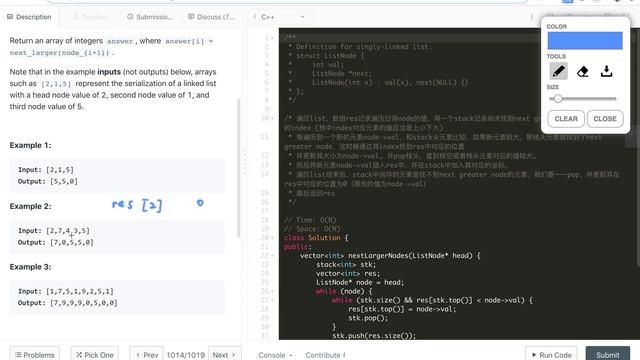Fold code at line 22 arrow
640x360 pixels.
272,256
